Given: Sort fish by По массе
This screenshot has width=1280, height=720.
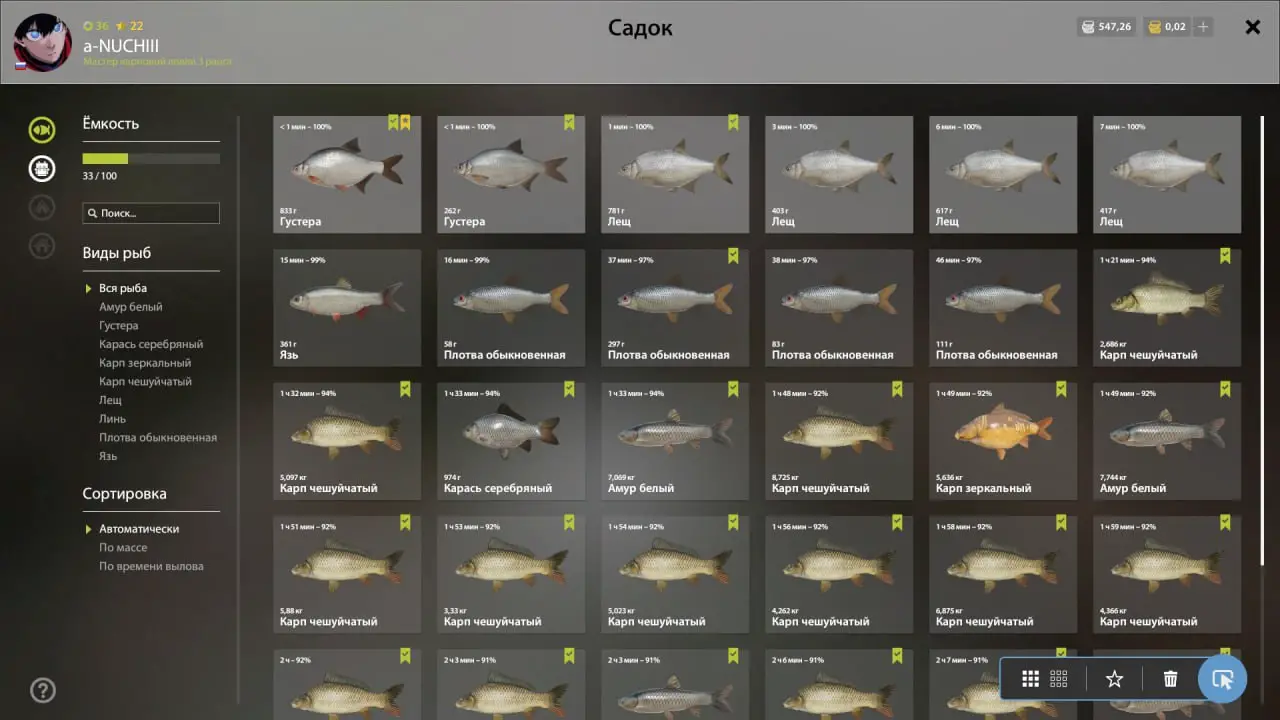Looking at the screenshot, I should 123,548.
